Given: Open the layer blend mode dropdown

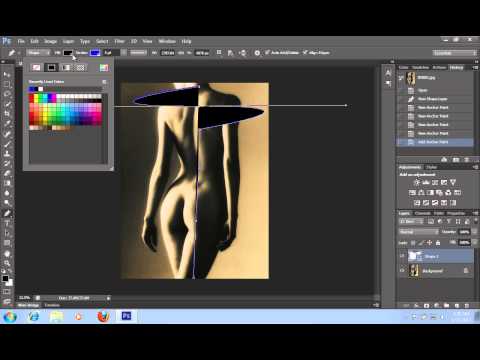Looking at the screenshot, I should 419,232.
